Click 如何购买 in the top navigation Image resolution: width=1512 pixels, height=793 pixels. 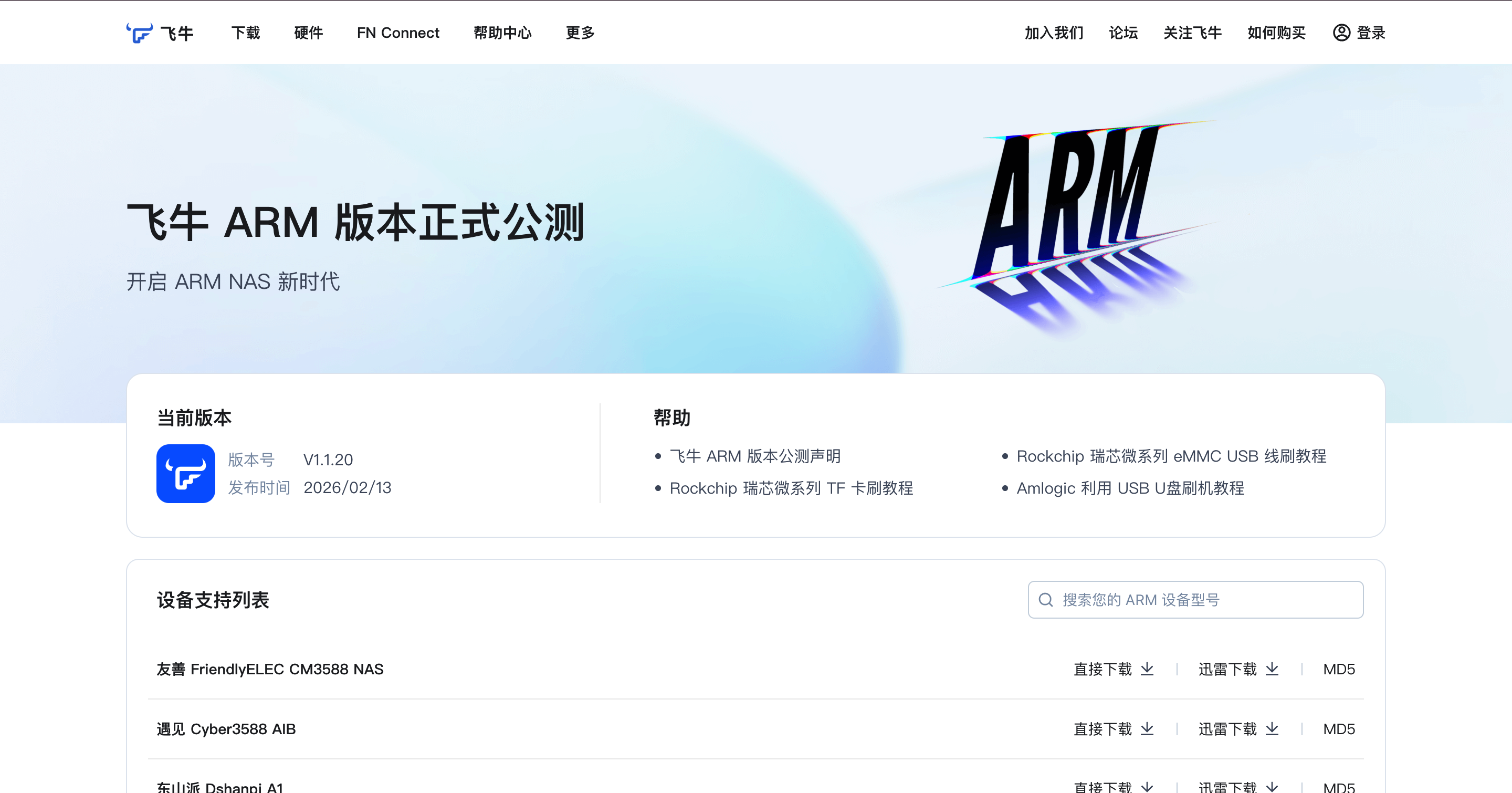pyautogui.click(x=1276, y=33)
